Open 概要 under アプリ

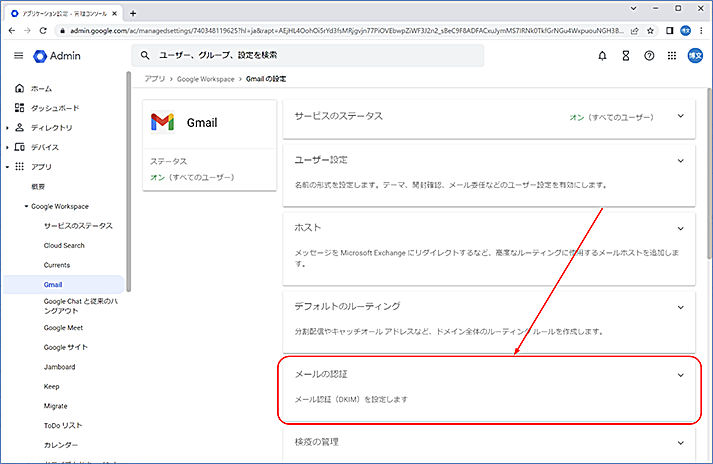(x=38, y=187)
